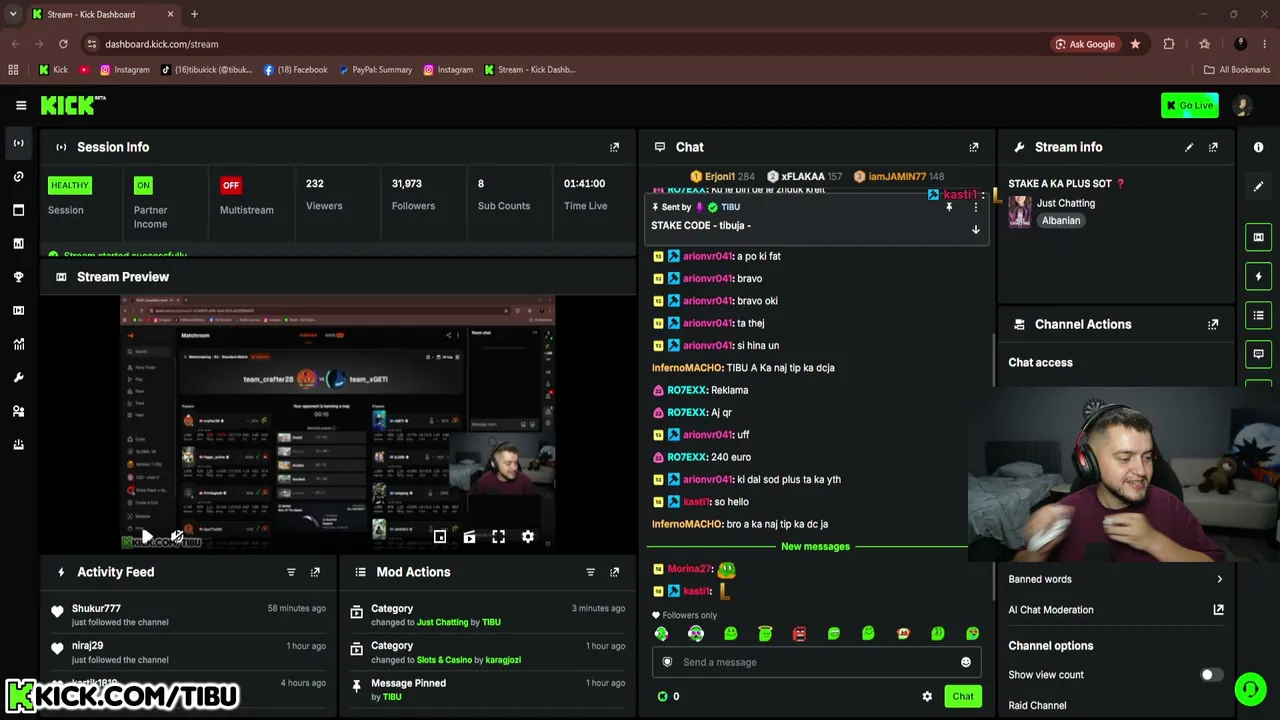The image size is (1280, 720).
Task: Open chat settings gear icon
Action: 927,696
